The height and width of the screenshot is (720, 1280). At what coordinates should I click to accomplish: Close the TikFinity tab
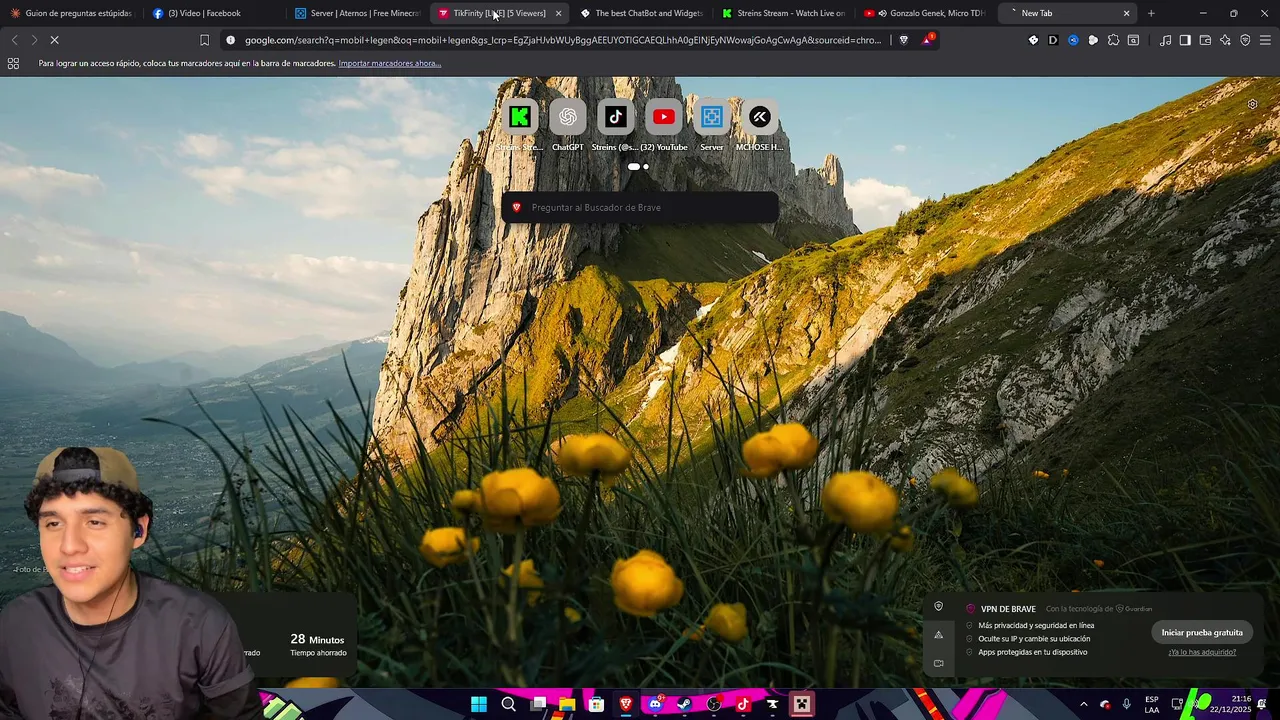[x=558, y=13]
